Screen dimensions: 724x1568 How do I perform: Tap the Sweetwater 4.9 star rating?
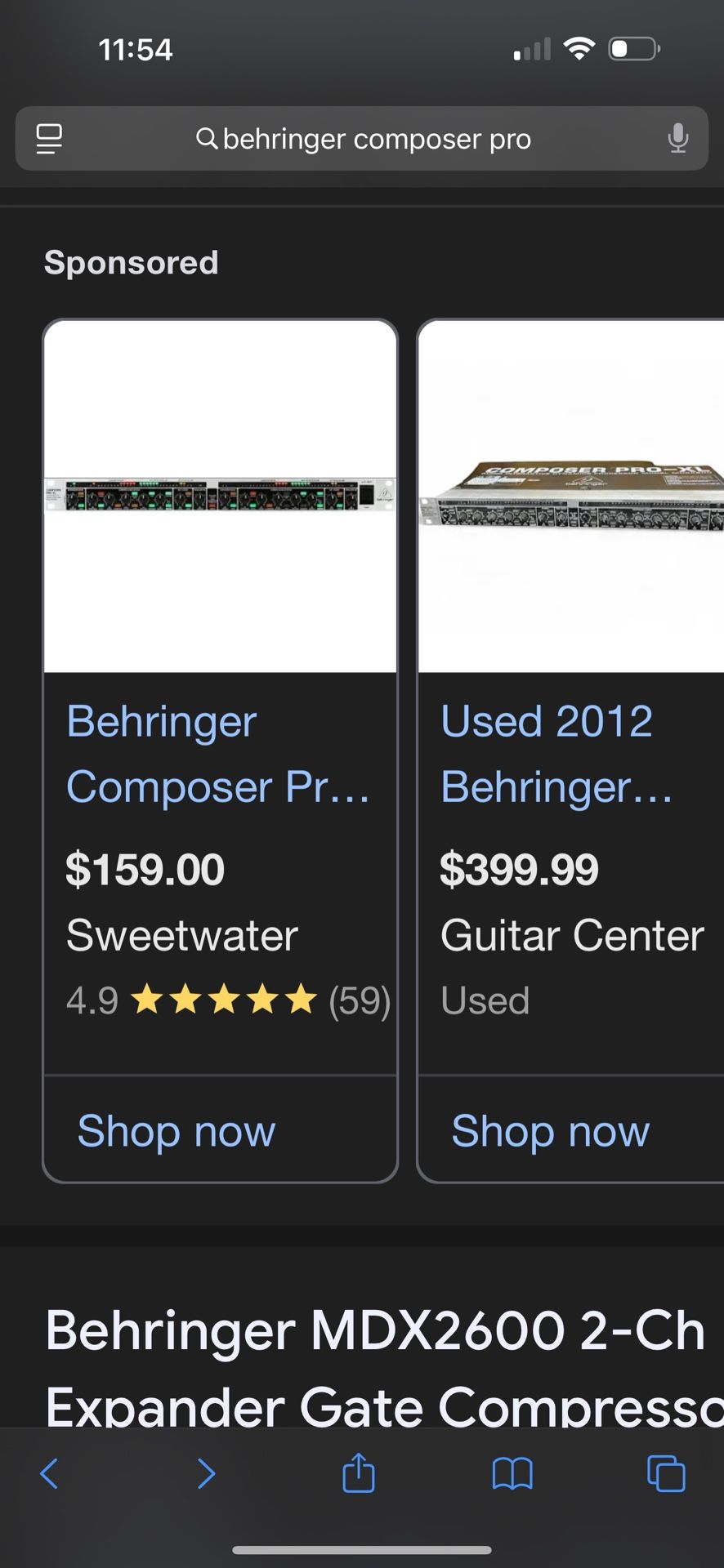point(227,1000)
